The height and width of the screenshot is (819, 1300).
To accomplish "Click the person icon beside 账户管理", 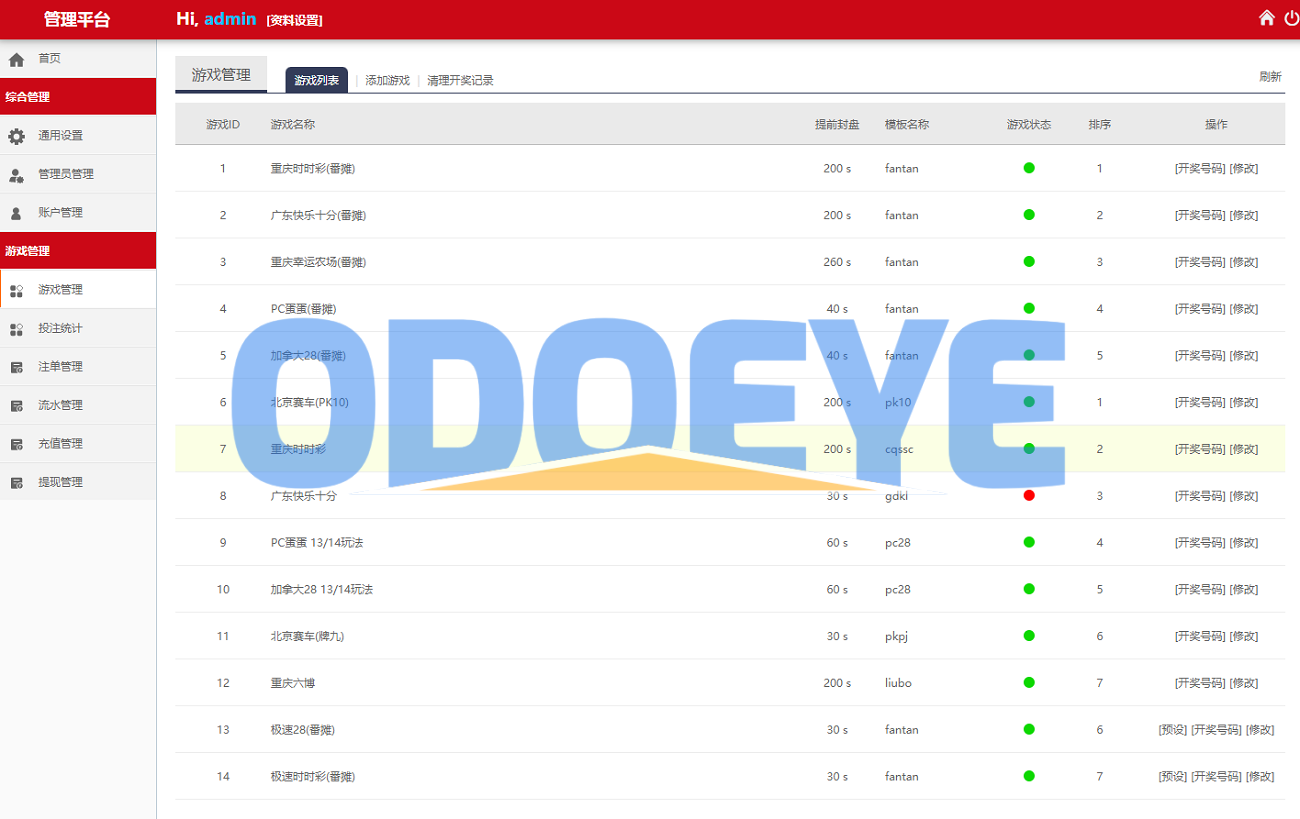I will tap(16, 213).
